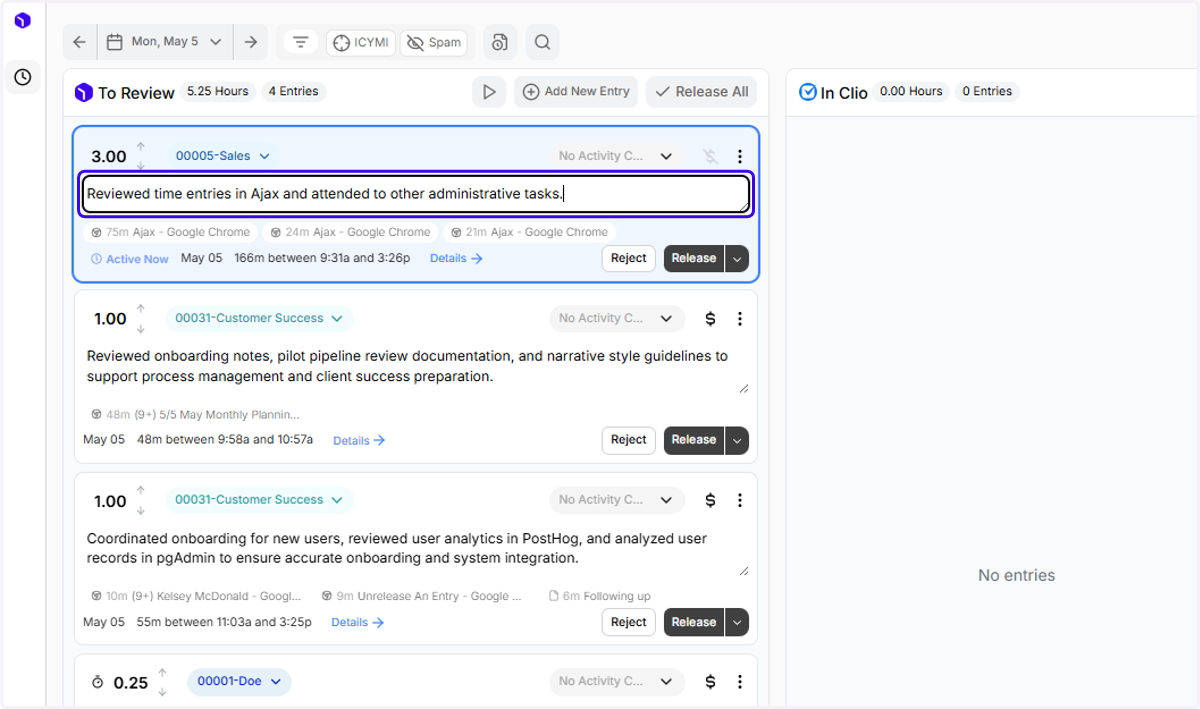The height and width of the screenshot is (709, 1200).
Task: Select the 75m Ajax - Google Chrome activity chip
Action: pos(170,232)
